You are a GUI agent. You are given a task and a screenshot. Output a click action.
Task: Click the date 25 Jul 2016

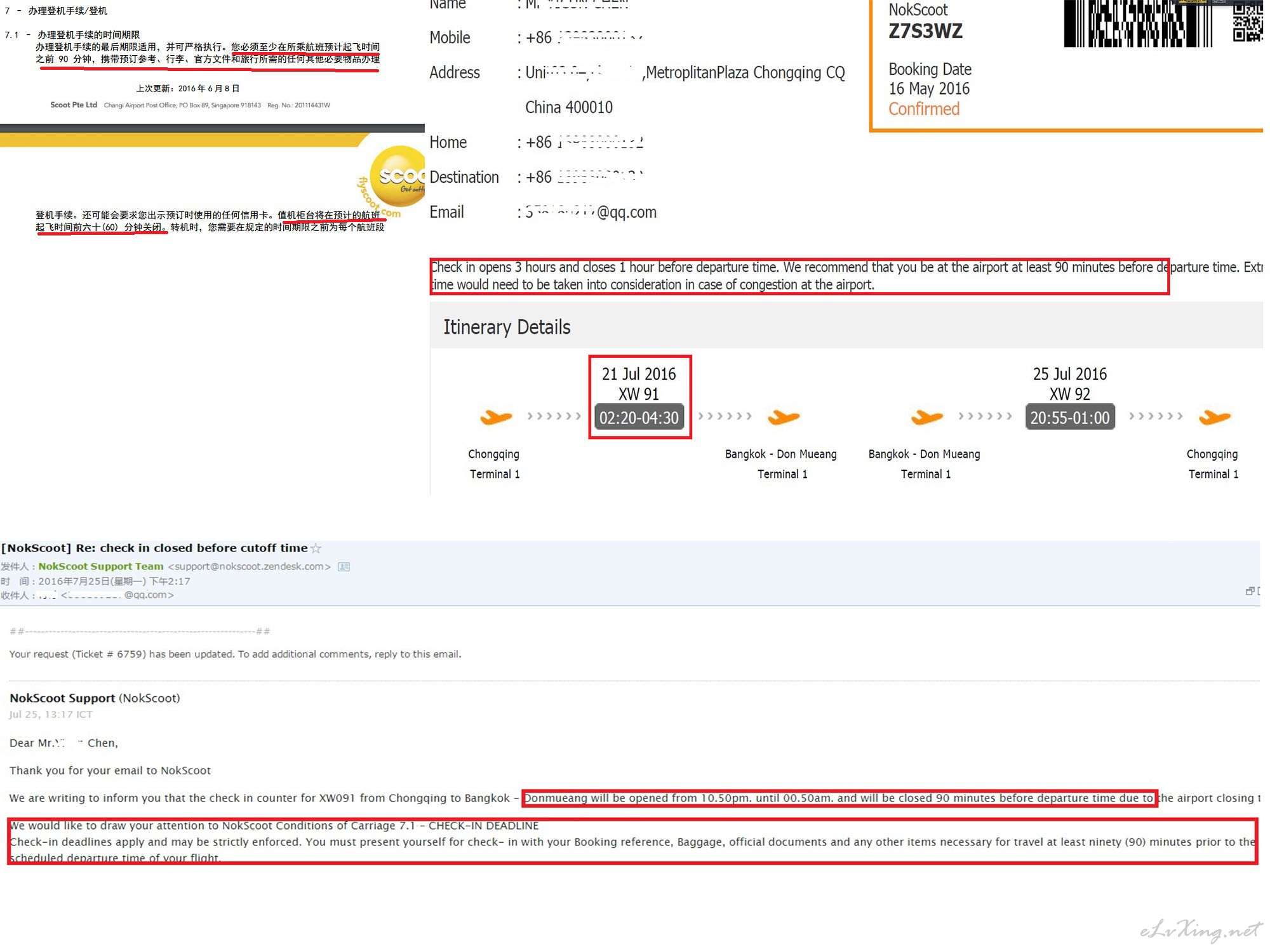(1070, 374)
